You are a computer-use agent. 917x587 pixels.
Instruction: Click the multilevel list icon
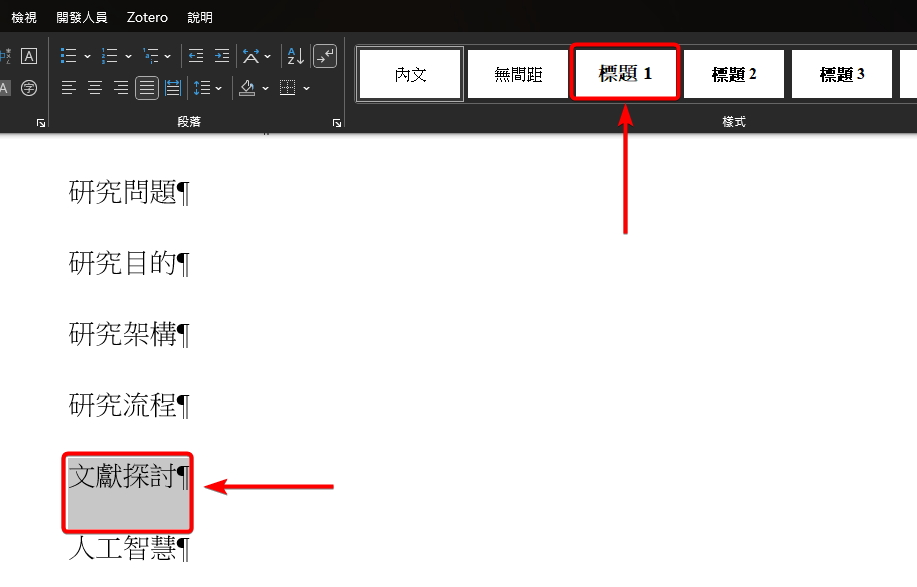151,56
